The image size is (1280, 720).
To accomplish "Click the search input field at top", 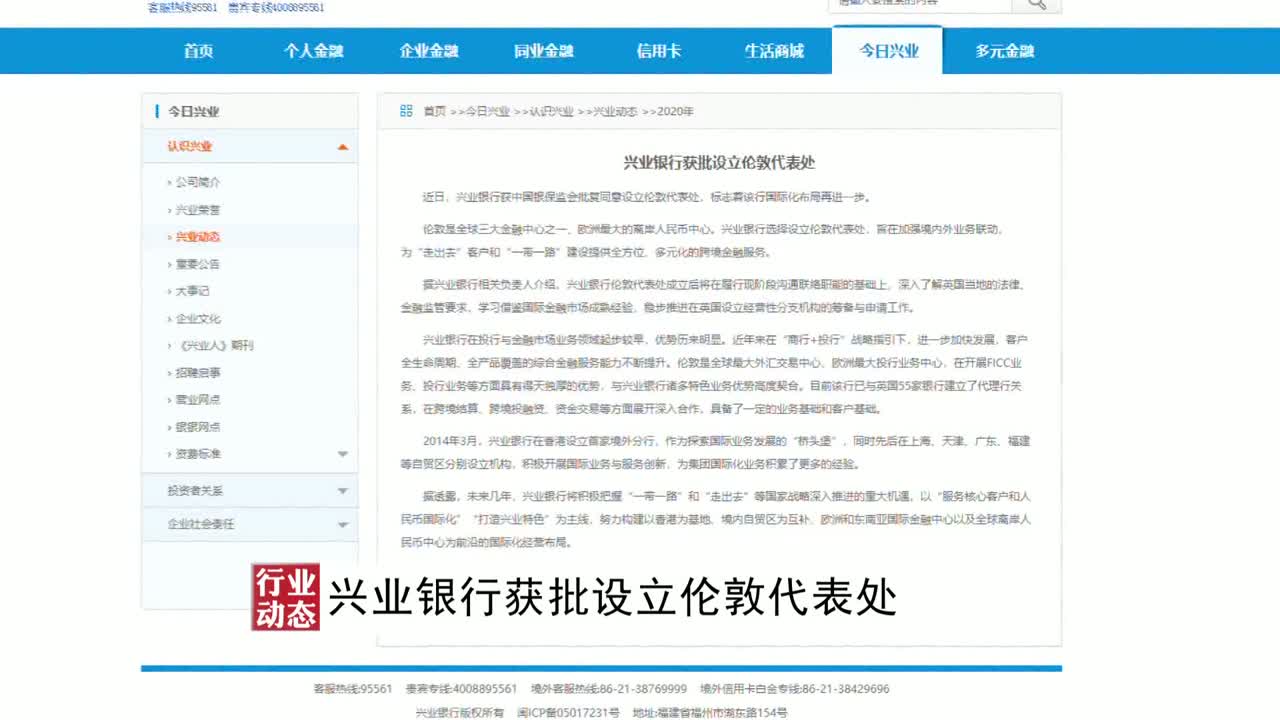I will pos(919,4).
